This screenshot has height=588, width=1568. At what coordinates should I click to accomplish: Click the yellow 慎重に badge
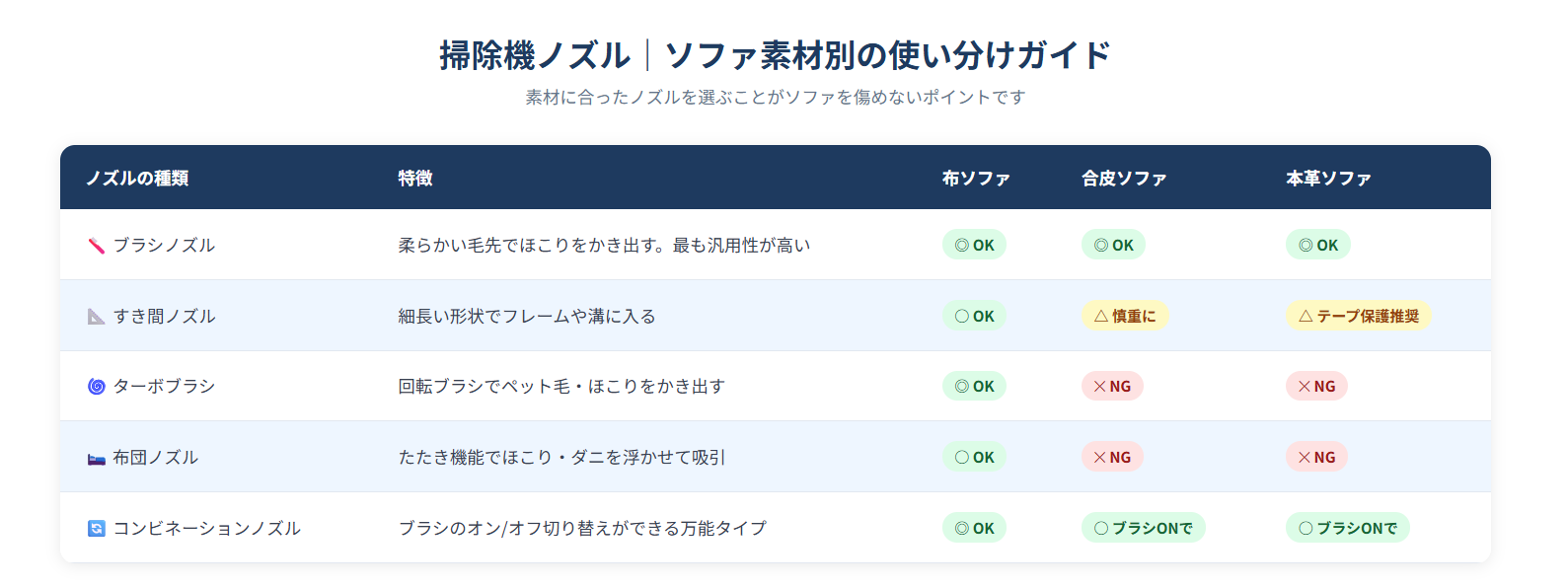(x=1125, y=316)
